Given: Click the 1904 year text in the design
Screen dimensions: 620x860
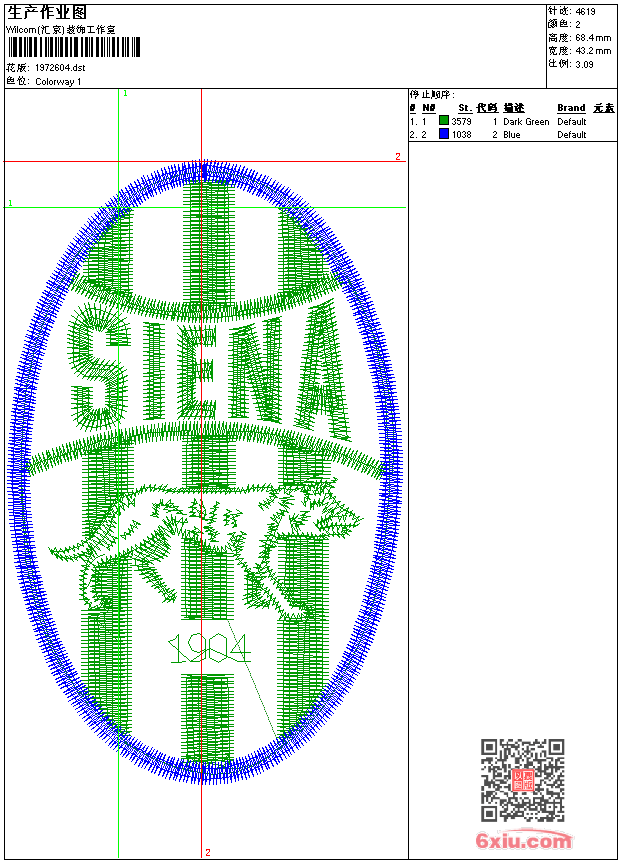Looking at the screenshot, I should tap(209, 650).
